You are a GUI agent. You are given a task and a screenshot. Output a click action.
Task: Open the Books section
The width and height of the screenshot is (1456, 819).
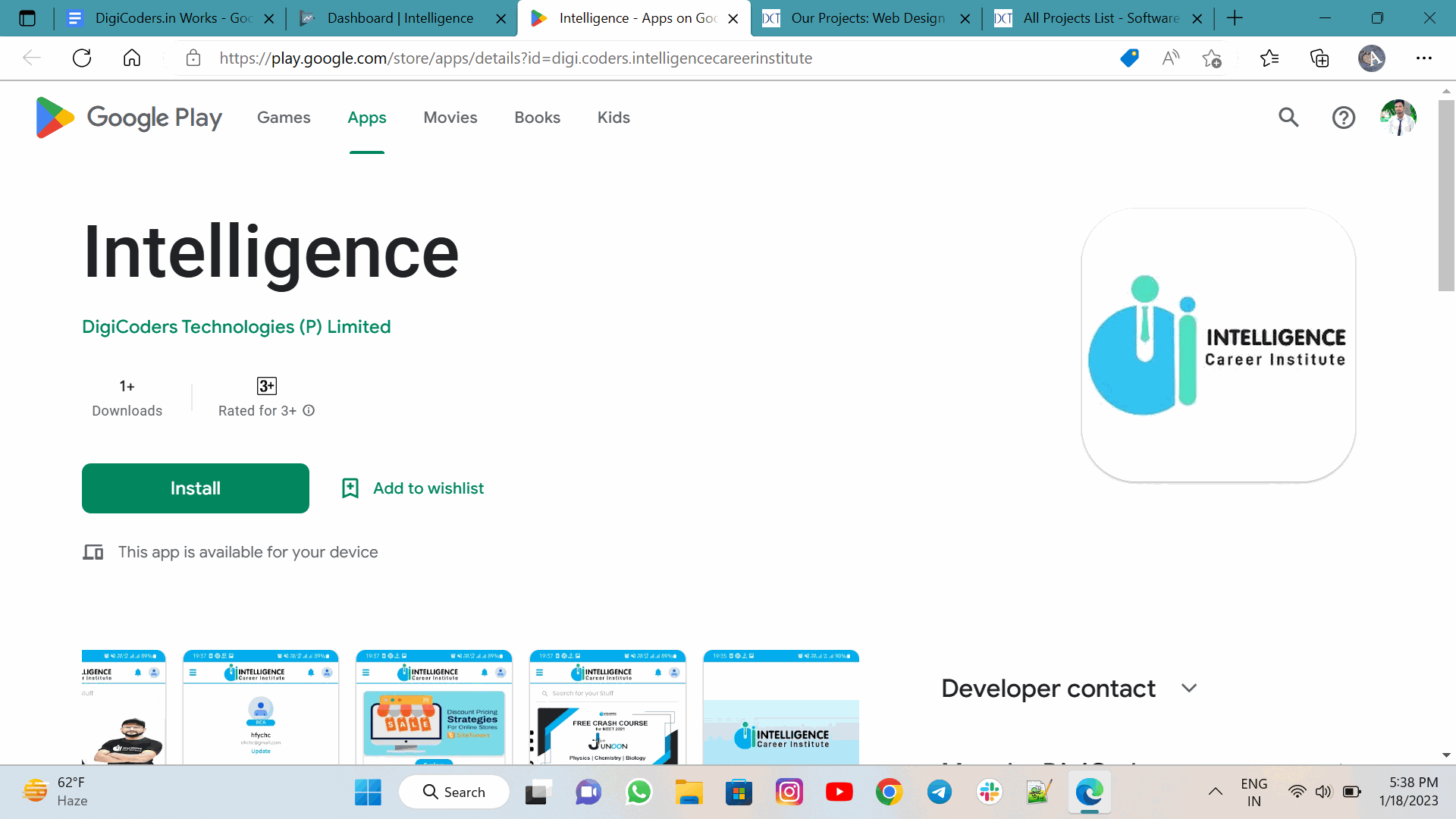[537, 118]
